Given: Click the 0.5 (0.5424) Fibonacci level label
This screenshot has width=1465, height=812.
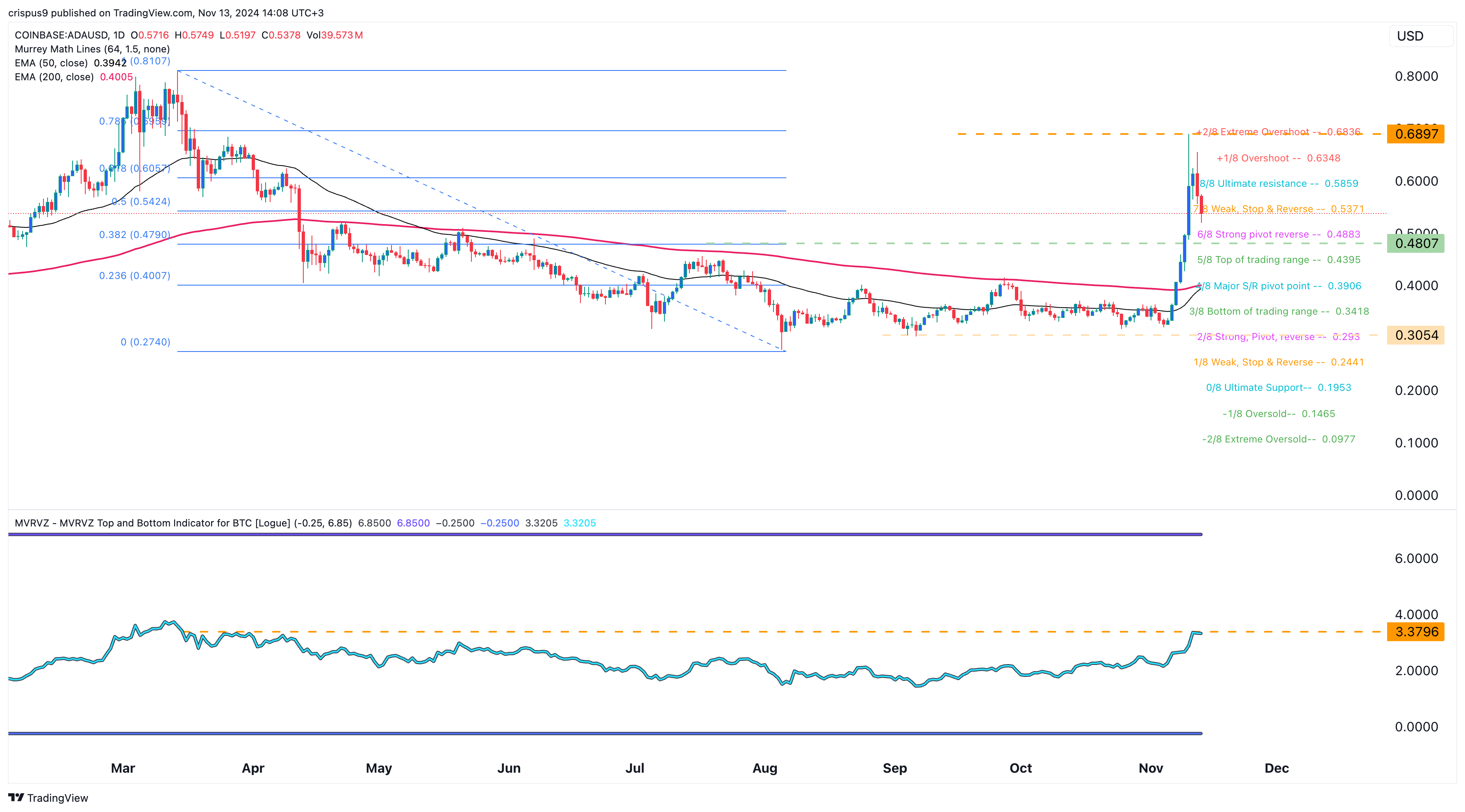Looking at the screenshot, I should 141,202.
